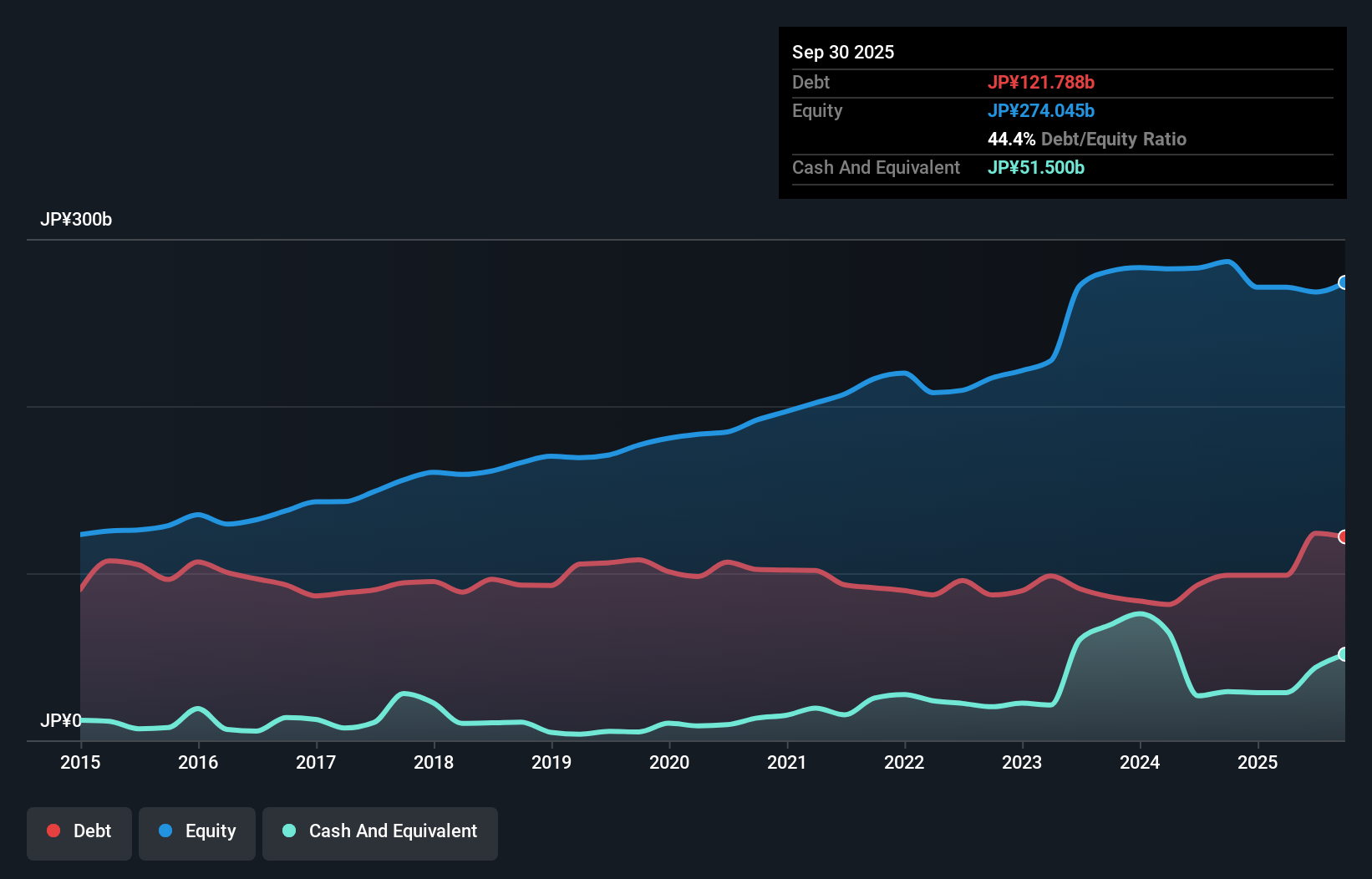
Task: Select the 2020 year label on the axis
Action: pyautogui.click(x=669, y=763)
